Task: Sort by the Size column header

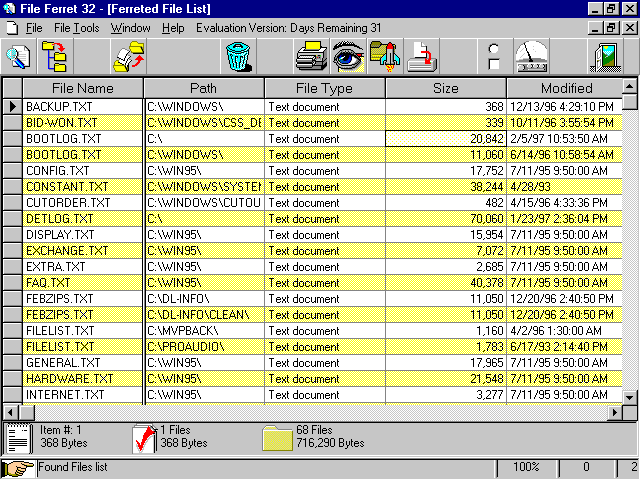Action: [446, 89]
